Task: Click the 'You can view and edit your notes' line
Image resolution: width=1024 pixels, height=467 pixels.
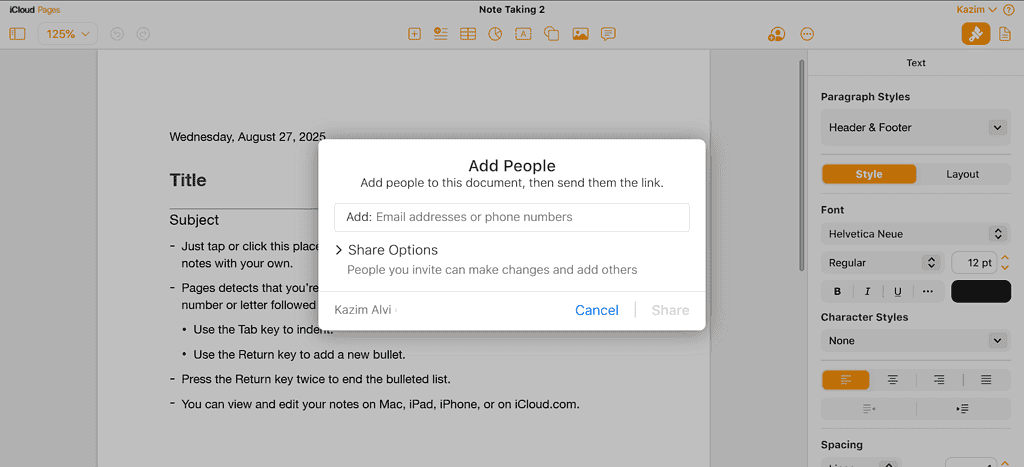Action: click(x=381, y=404)
